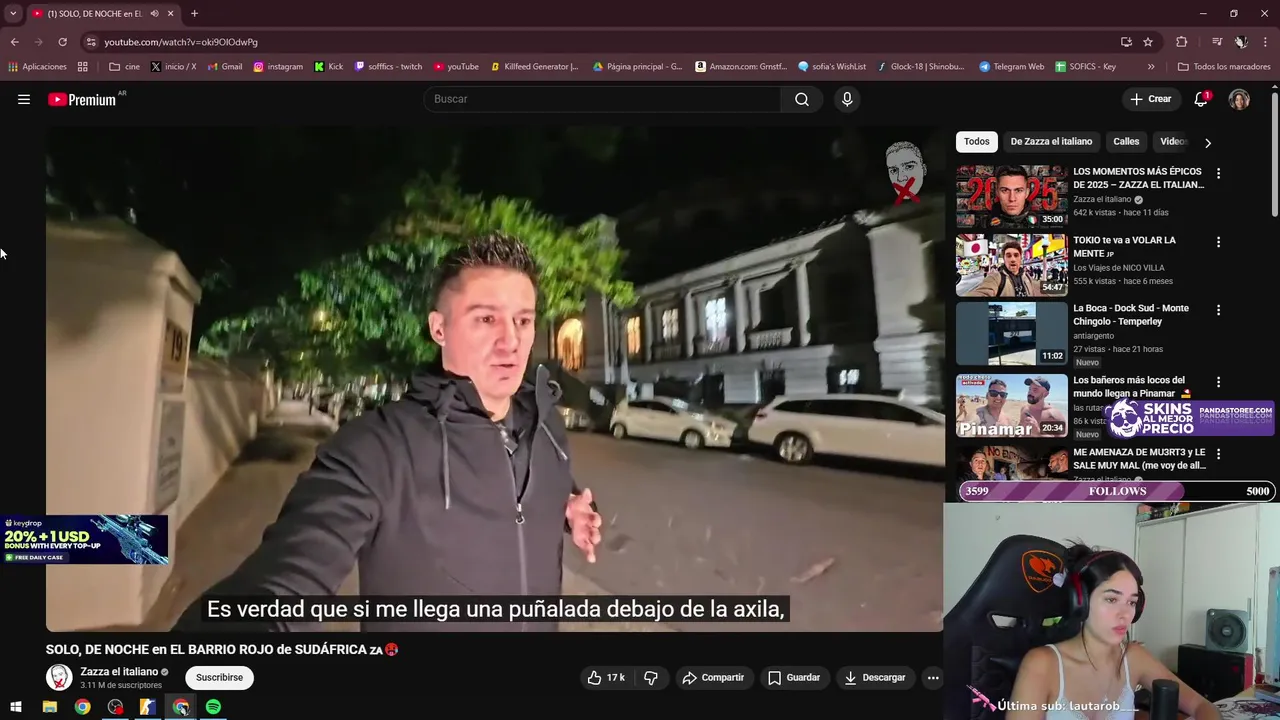Open Windows Start menu
This screenshot has height=720, width=1280.
pyautogui.click(x=16, y=707)
